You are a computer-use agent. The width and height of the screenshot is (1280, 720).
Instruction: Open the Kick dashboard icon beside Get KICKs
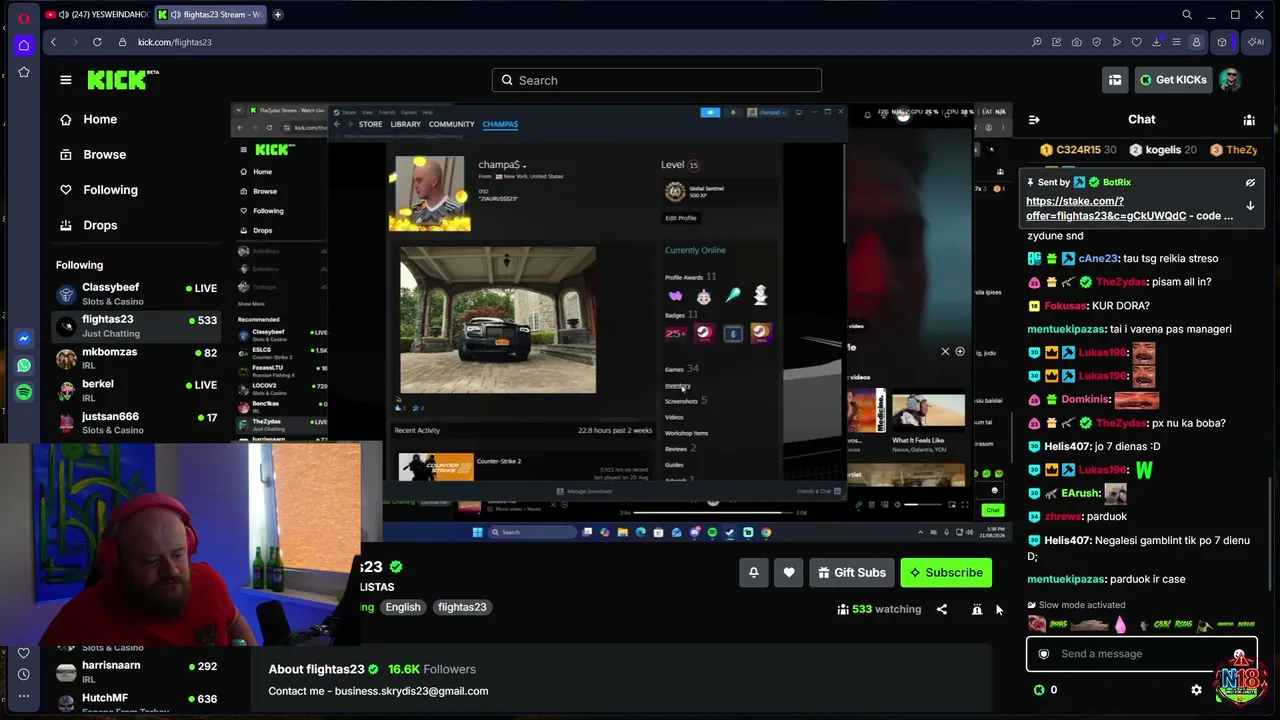point(1115,80)
